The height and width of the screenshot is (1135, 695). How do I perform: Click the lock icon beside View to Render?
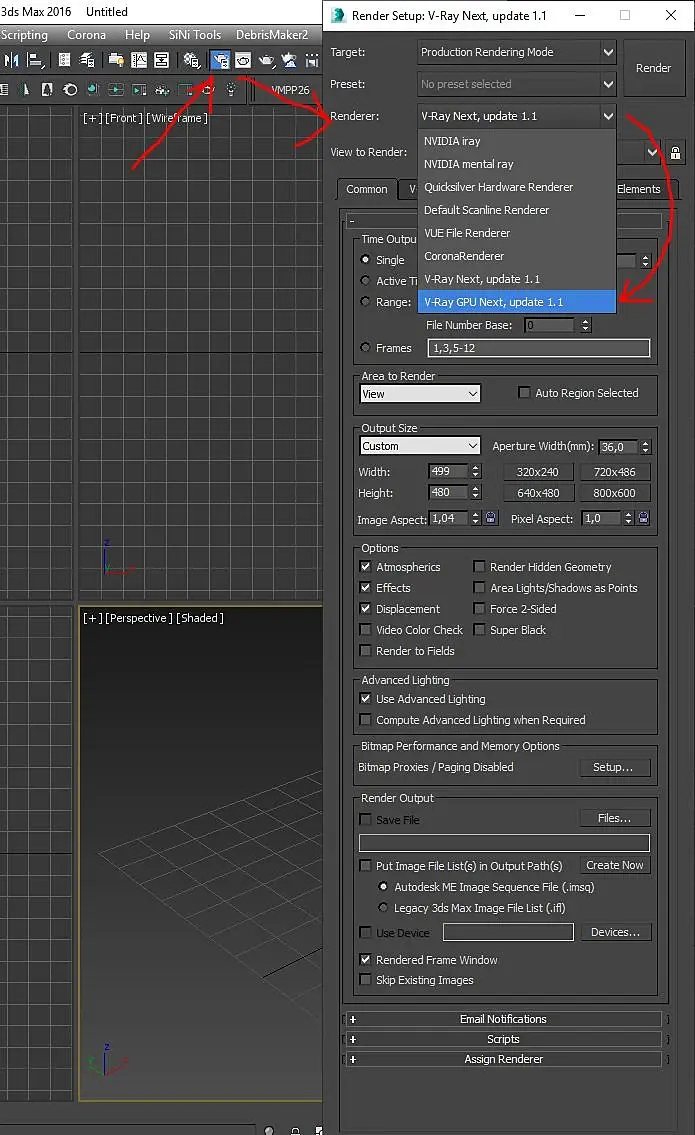tap(675, 153)
